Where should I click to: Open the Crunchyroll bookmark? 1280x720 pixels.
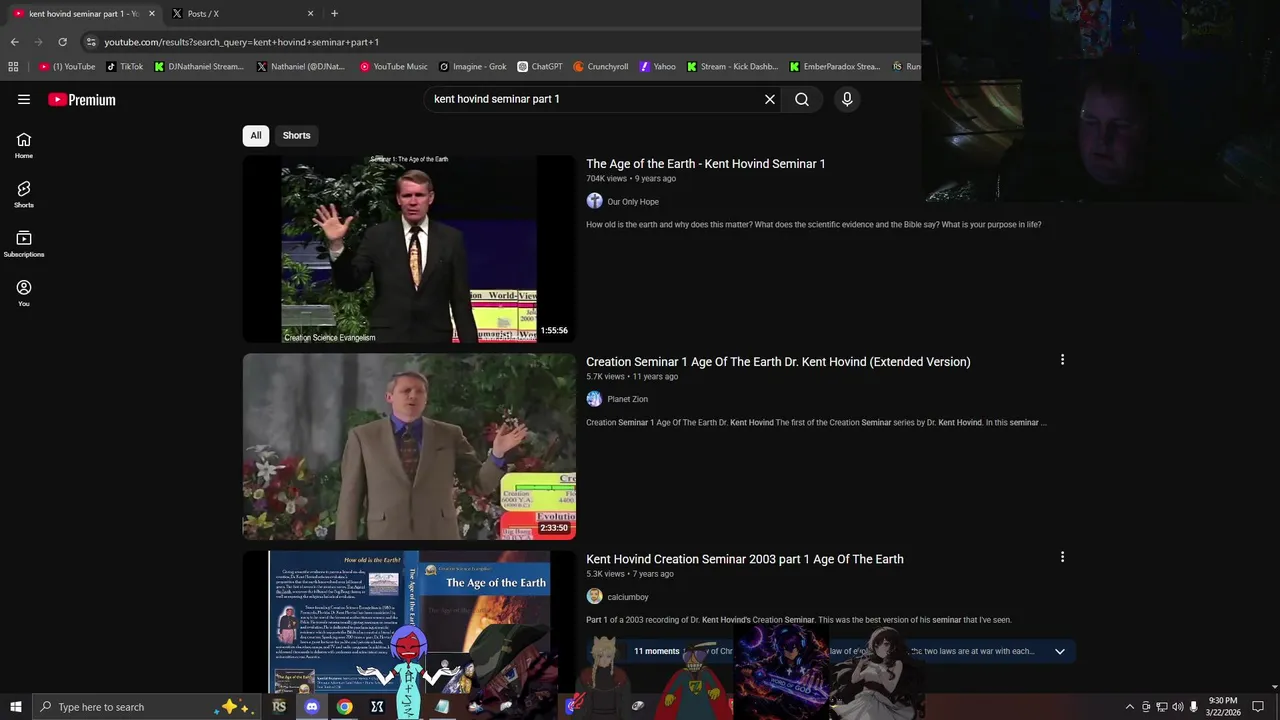[600, 67]
